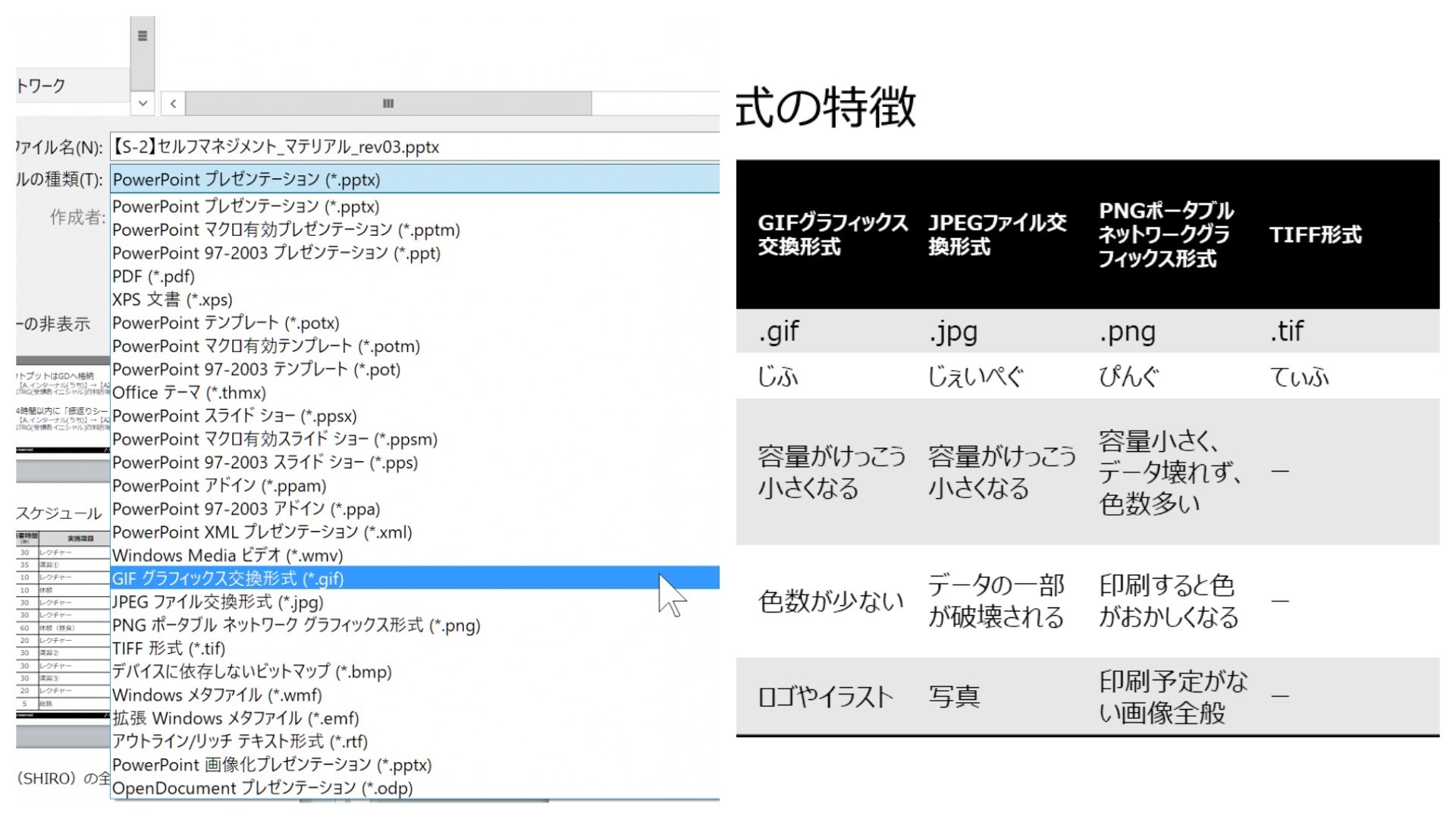
Task: Choose PDF (*.pdf) file type
Action: point(415,276)
